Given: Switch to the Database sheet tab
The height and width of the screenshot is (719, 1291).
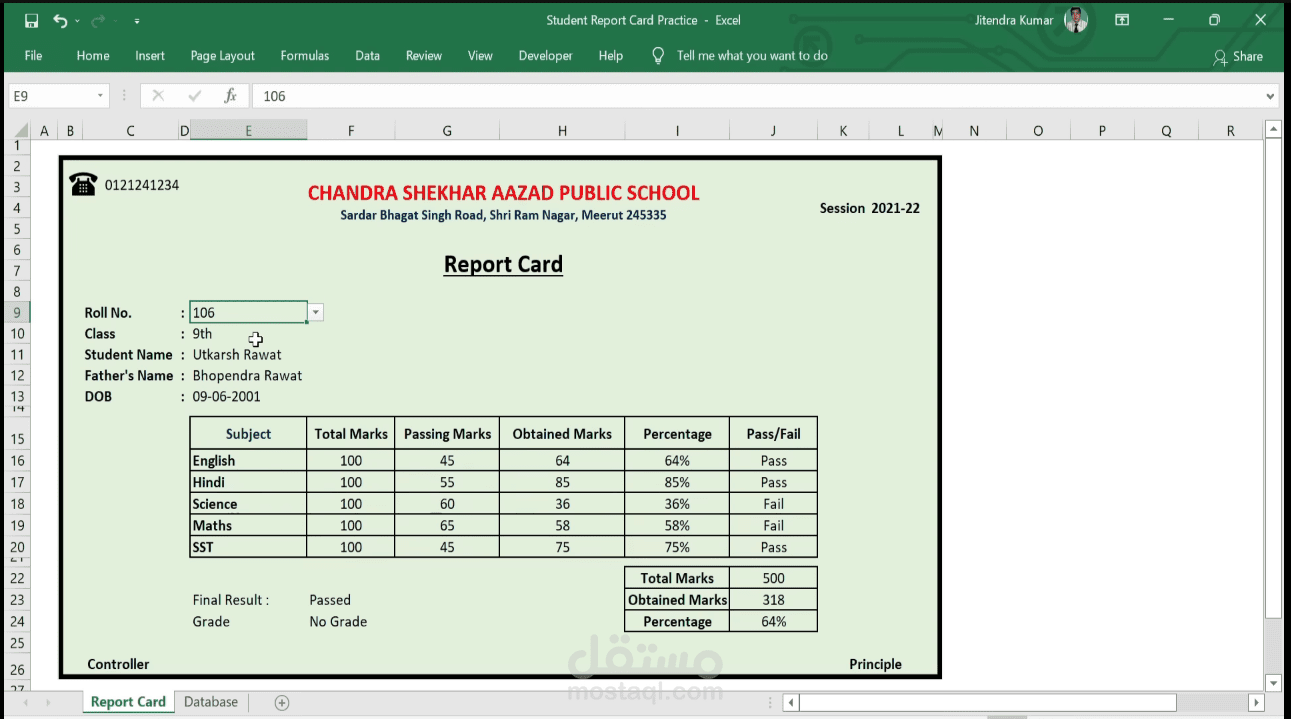Looking at the screenshot, I should click(x=211, y=702).
